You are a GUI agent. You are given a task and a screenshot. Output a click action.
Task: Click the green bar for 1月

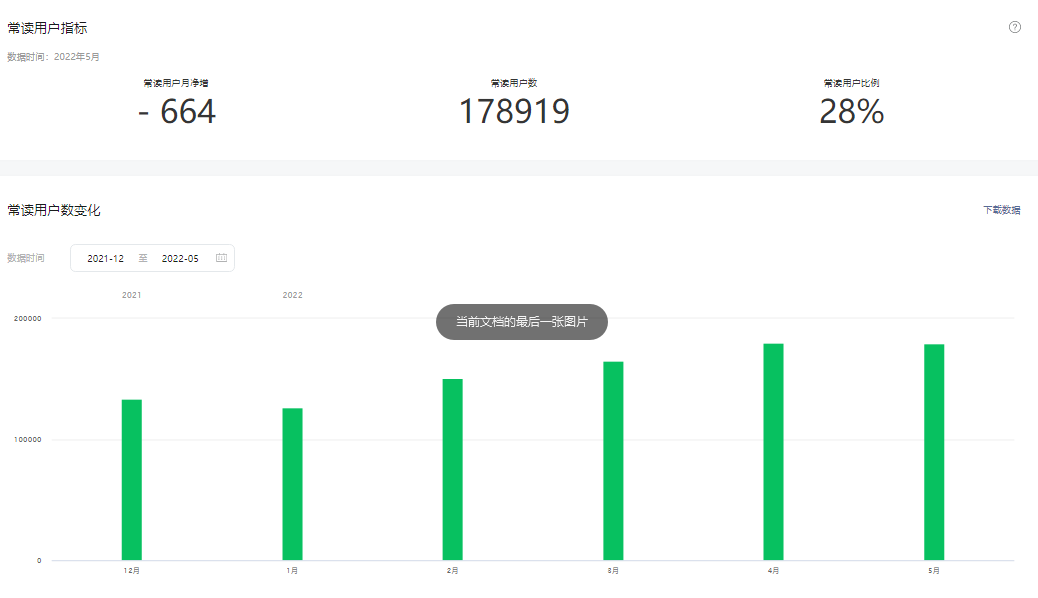coord(292,484)
